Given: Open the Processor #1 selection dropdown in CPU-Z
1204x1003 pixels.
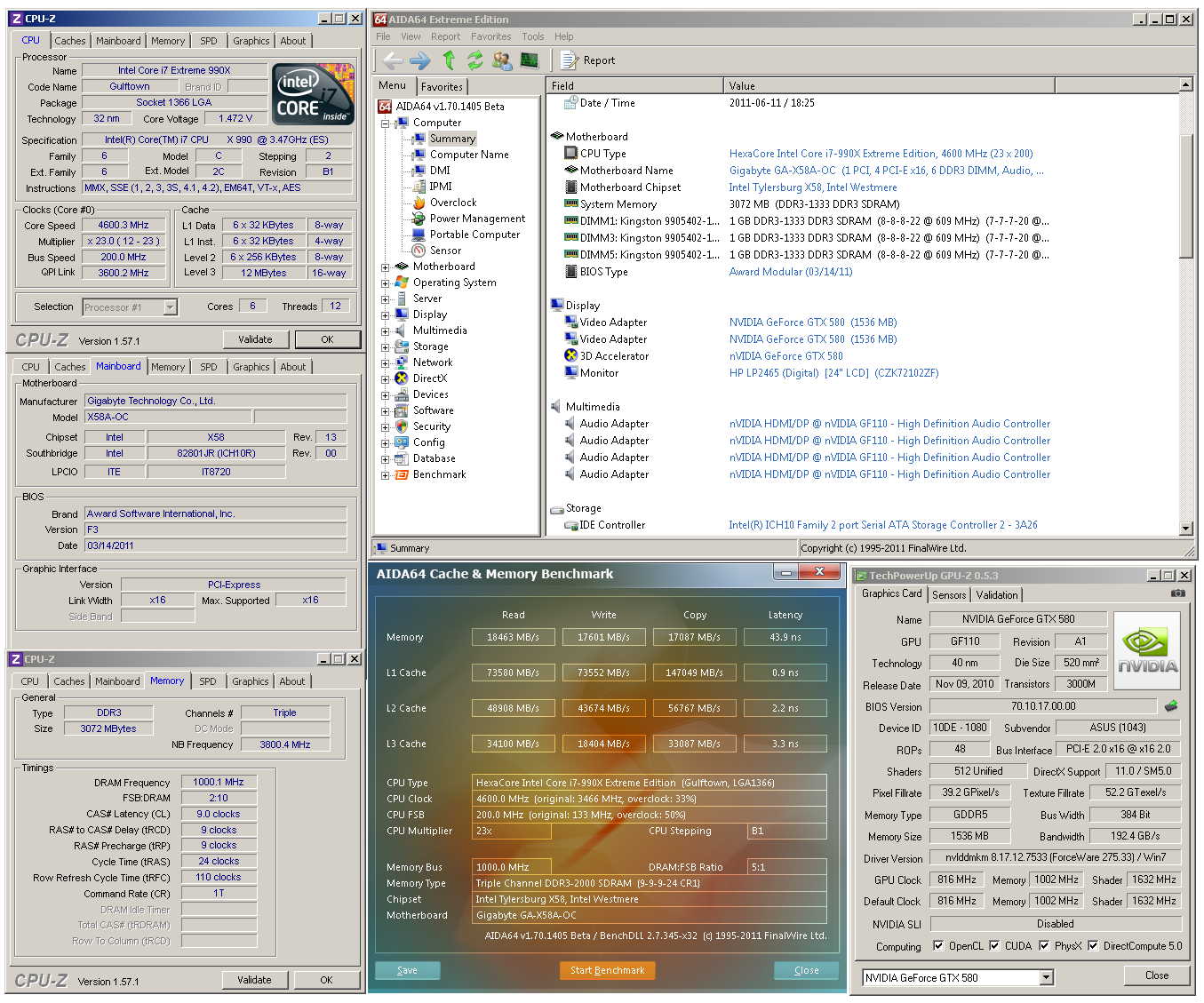Looking at the screenshot, I should [x=170, y=307].
